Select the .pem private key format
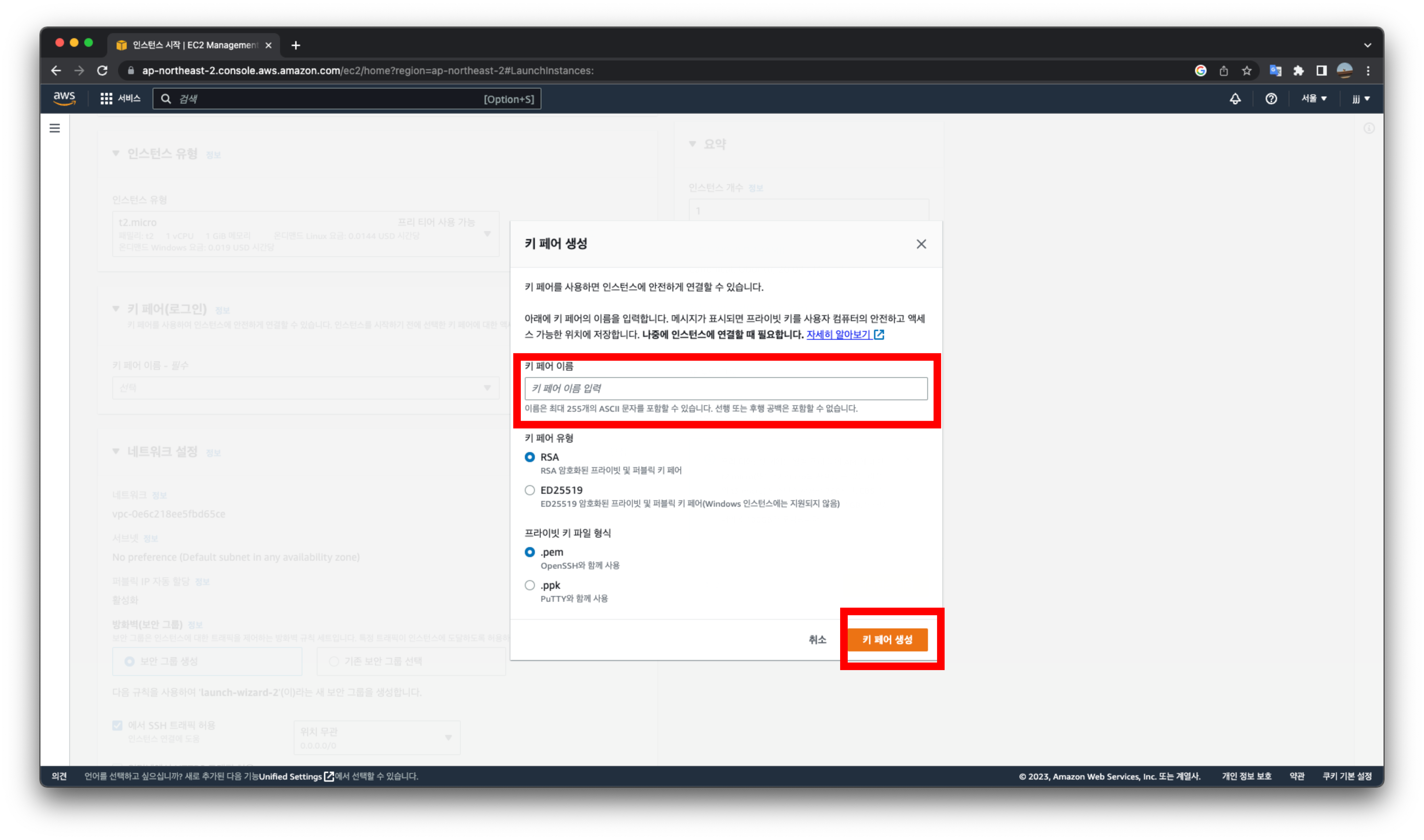The width and height of the screenshot is (1424, 840). (530, 552)
